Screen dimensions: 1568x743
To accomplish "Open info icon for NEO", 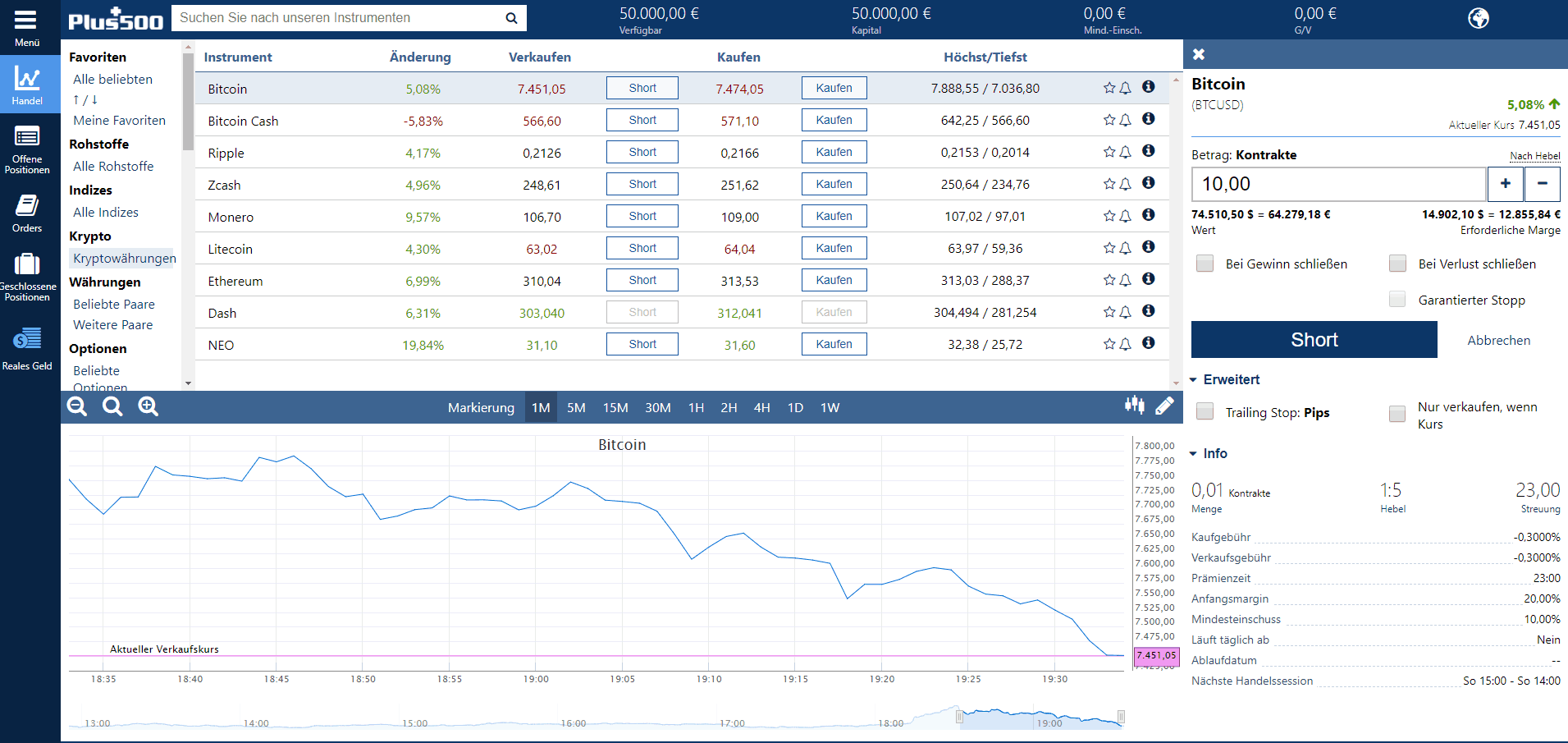I will (1149, 343).
